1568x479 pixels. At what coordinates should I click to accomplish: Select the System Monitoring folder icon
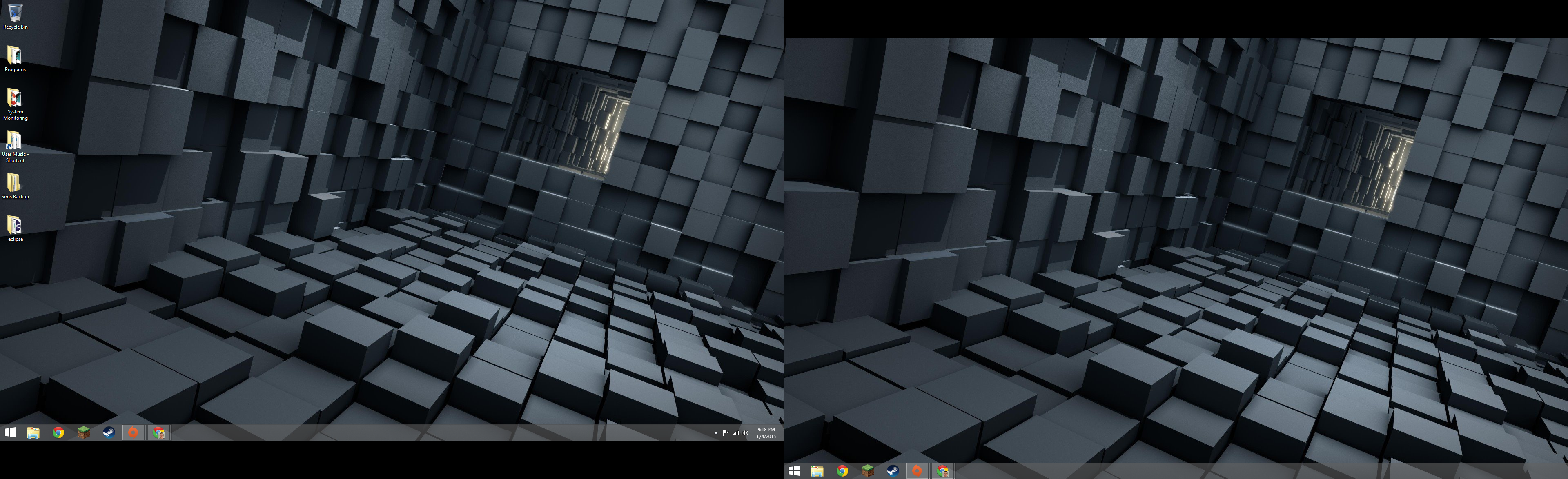(15, 104)
